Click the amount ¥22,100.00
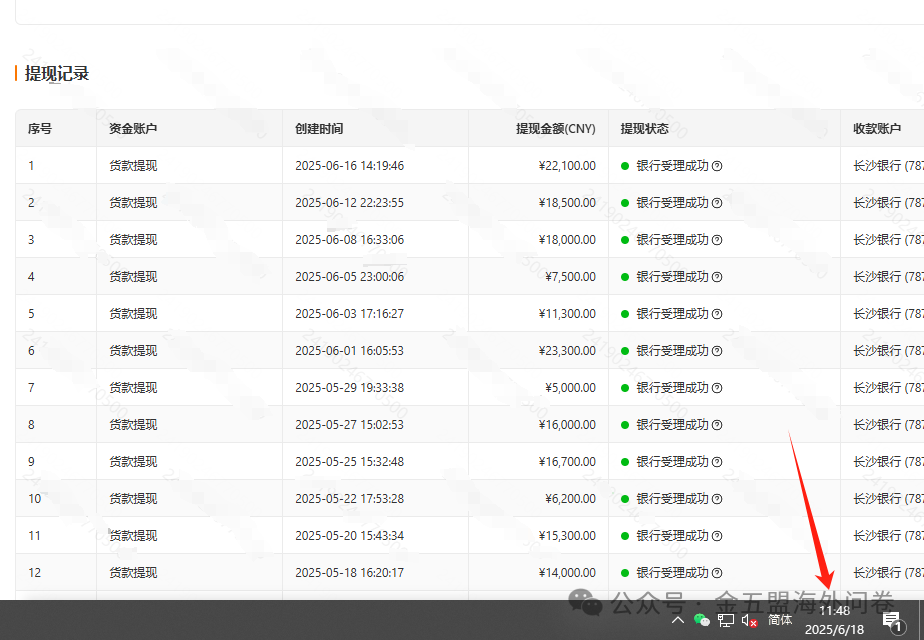The height and width of the screenshot is (640, 924). (567, 166)
